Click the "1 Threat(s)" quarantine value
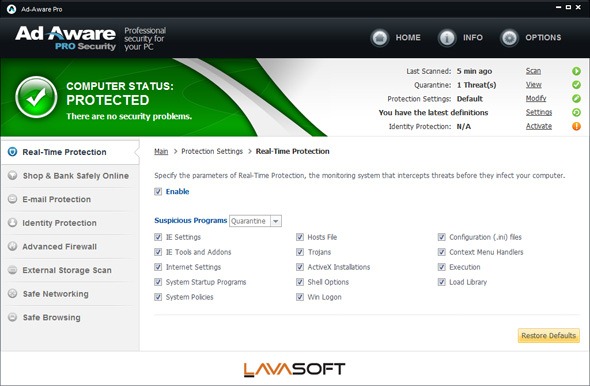 point(476,85)
